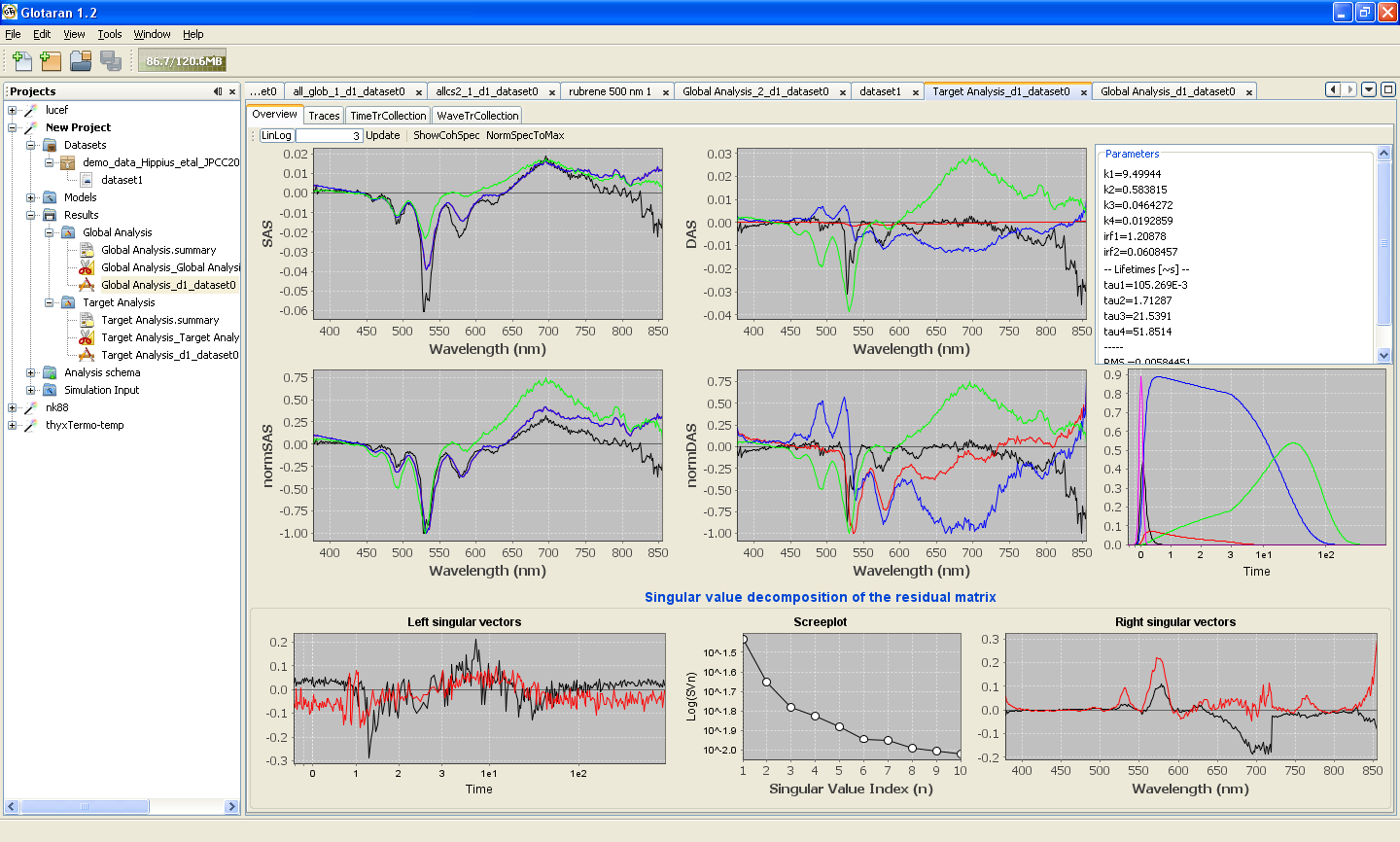Toggle NormSpecToMax option
This screenshot has height=842, width=1400.
coord(525,135)
